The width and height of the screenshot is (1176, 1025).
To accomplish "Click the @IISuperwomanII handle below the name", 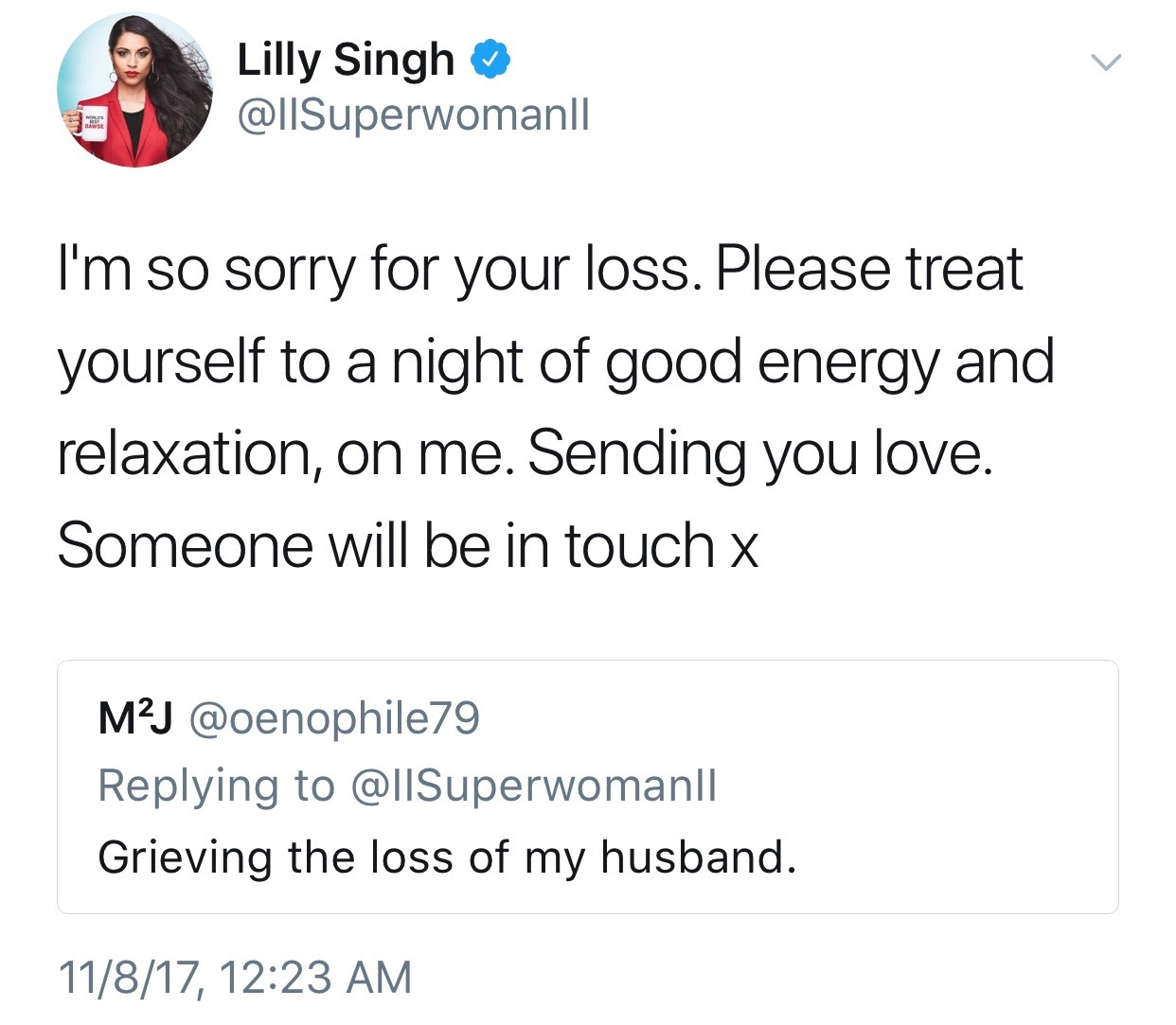I will click(x=413, y=115).
